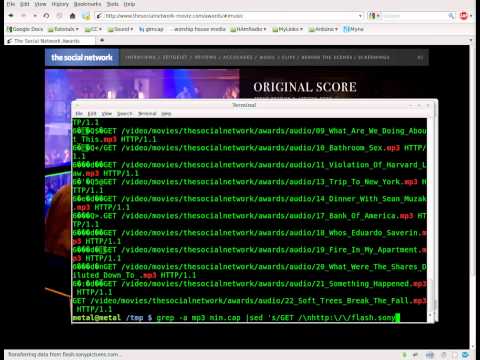This screenshot has width=480, height=360.
Task: Open the History menu in browser
Action: click(x=60, y=4)
